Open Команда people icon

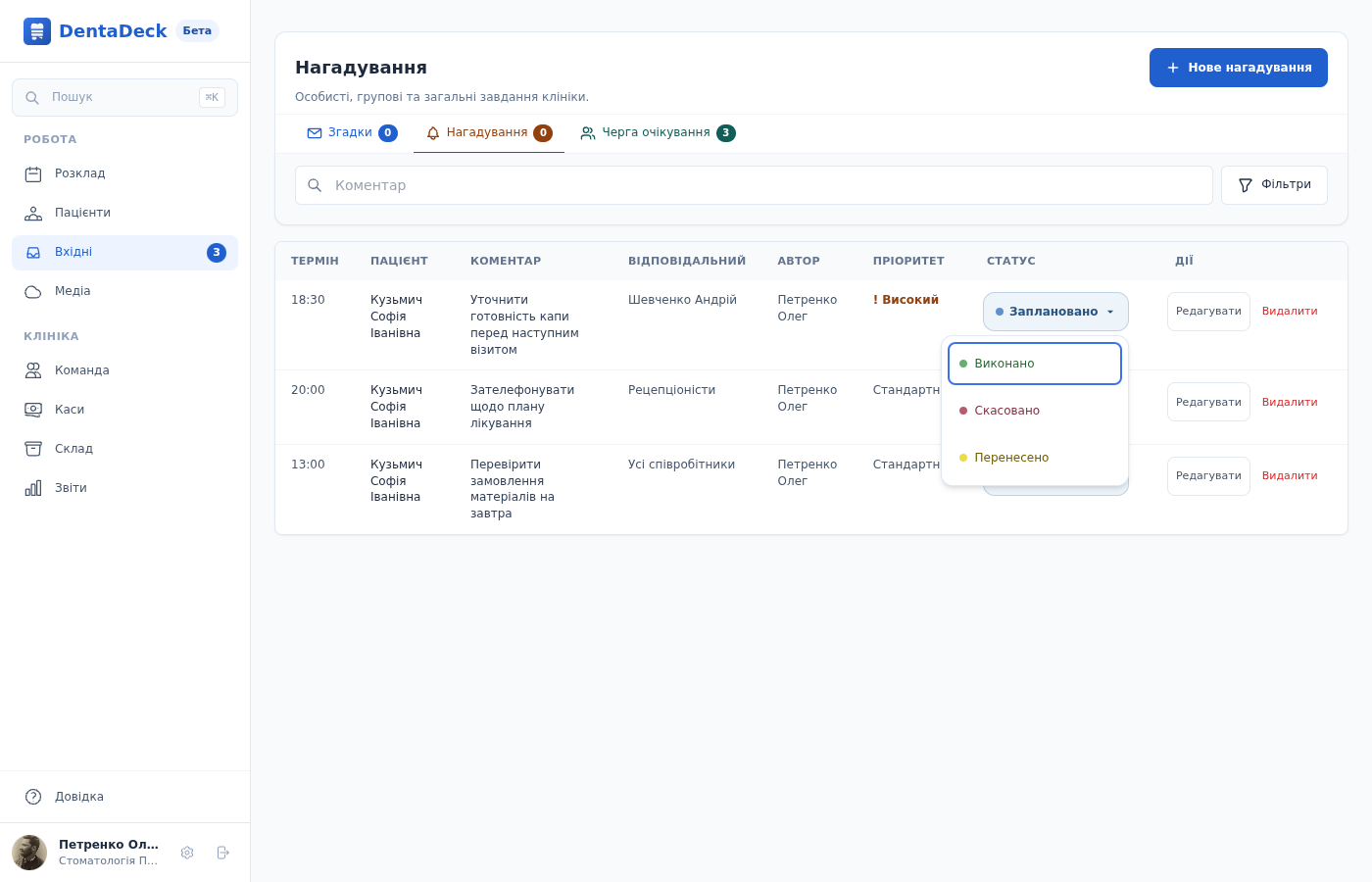tap(33, 370)
